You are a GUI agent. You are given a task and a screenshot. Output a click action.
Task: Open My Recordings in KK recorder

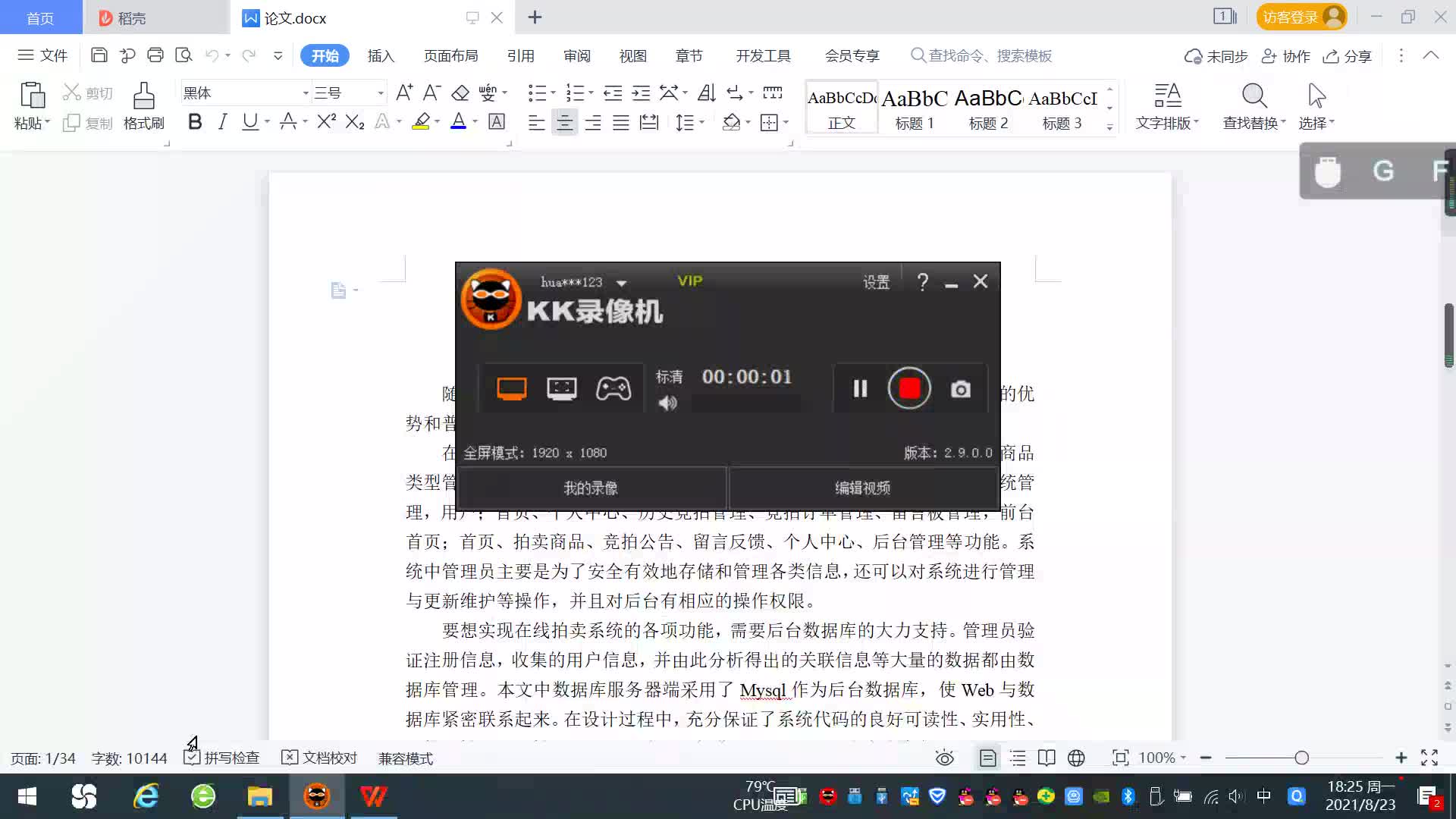click(591, 488)
